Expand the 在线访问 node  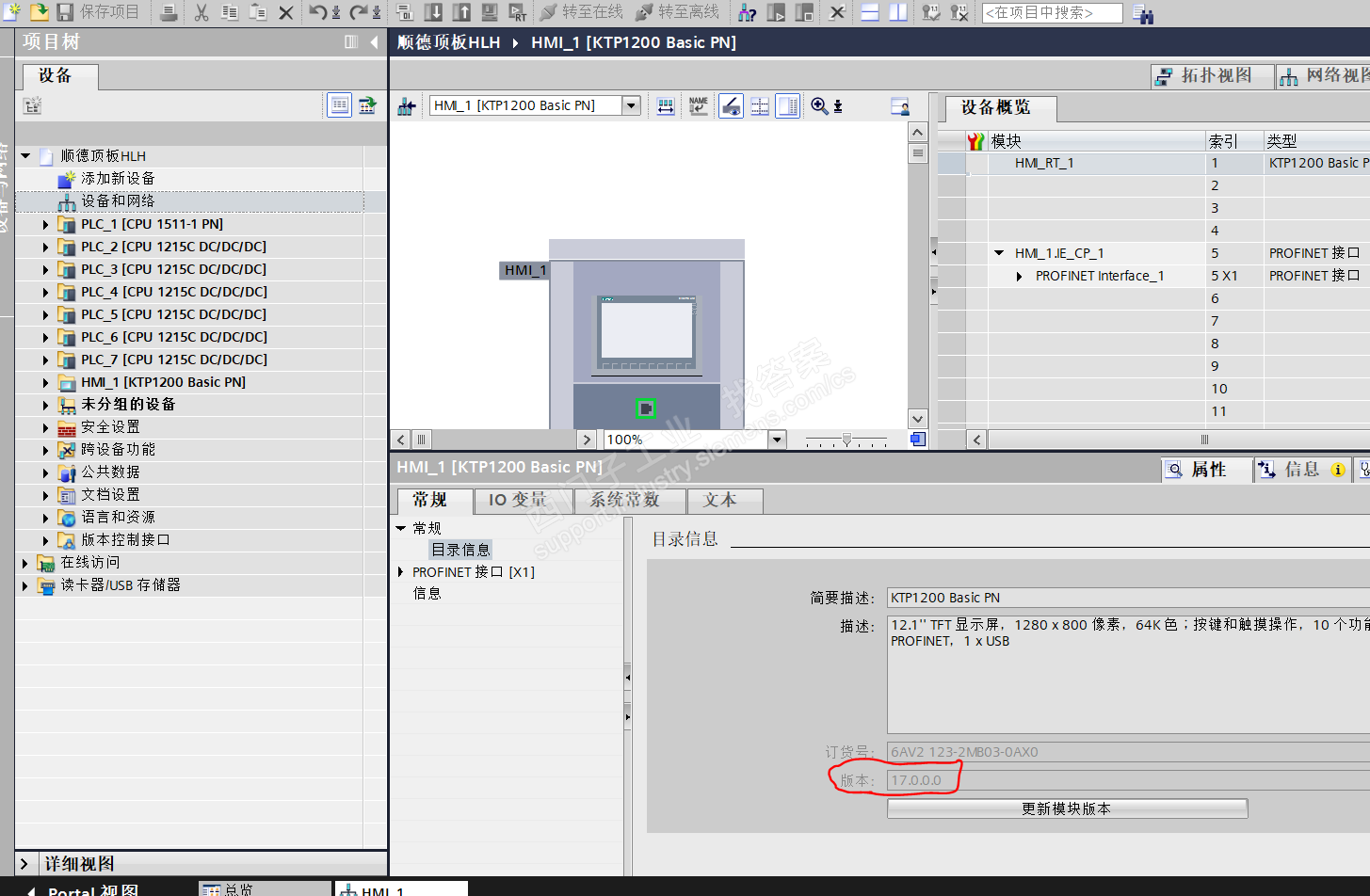click(25, 563)
